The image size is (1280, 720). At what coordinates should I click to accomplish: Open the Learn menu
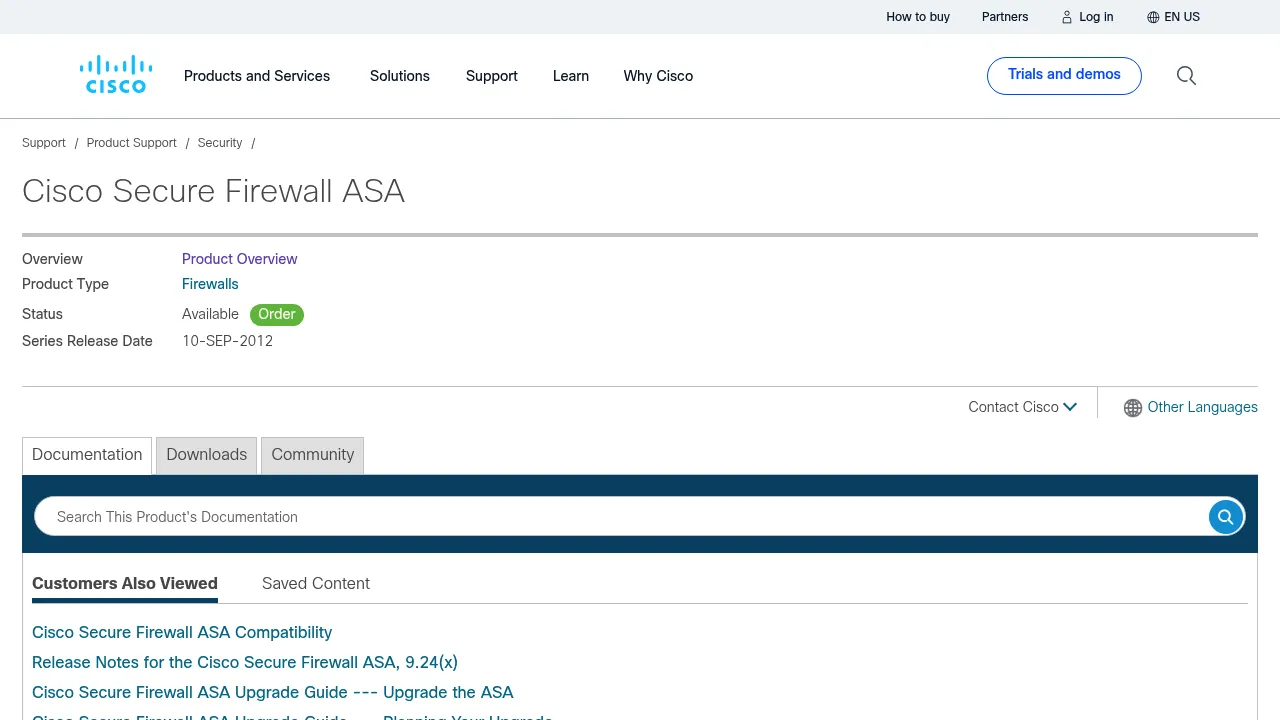click(571, 76)
